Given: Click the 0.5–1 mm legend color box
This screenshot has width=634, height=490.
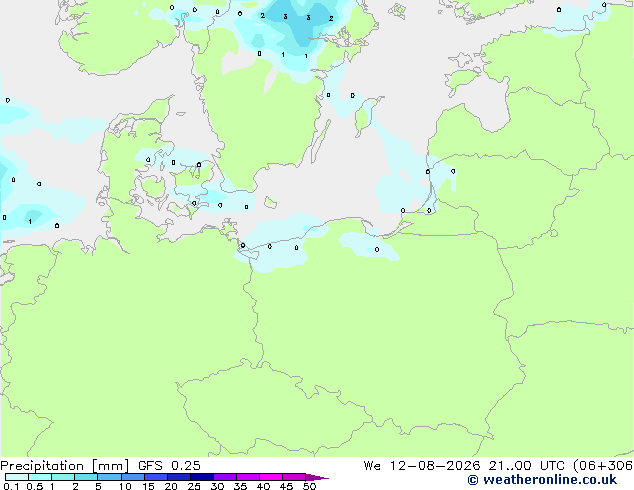Looking at the screenshot, I should [x=40, y=477].
